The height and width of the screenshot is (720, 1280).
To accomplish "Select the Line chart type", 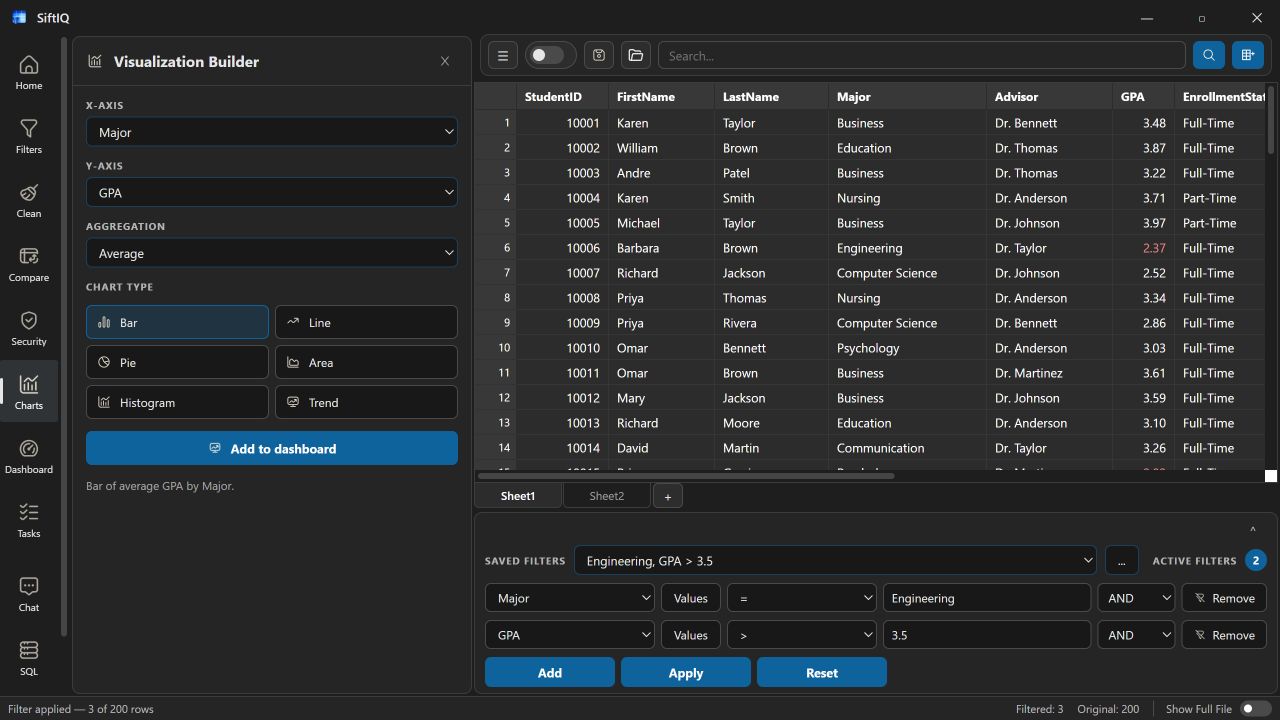I will pyautogui.click(x=366, y=322).
